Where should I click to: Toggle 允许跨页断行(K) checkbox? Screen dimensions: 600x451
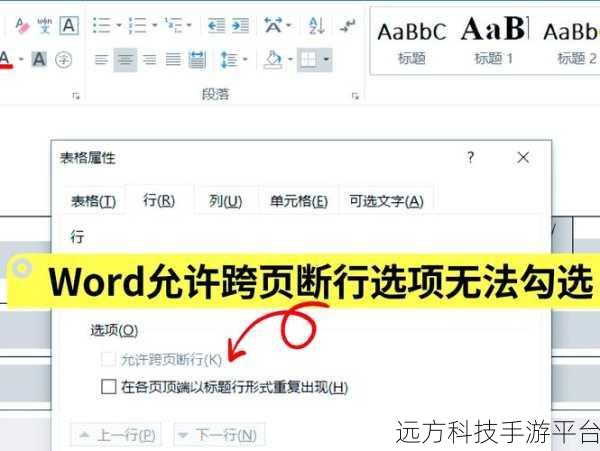point(108,360)
